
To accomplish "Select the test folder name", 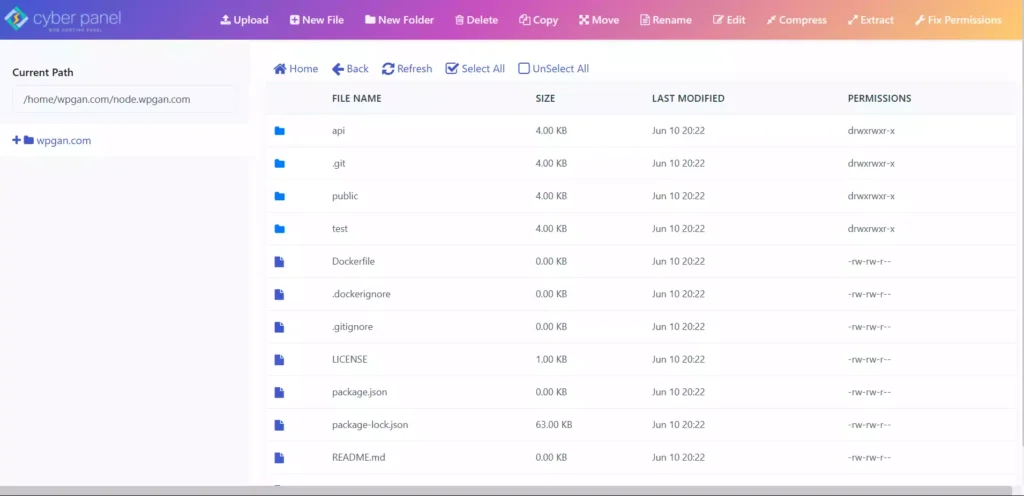I will [x=340, y=229].
